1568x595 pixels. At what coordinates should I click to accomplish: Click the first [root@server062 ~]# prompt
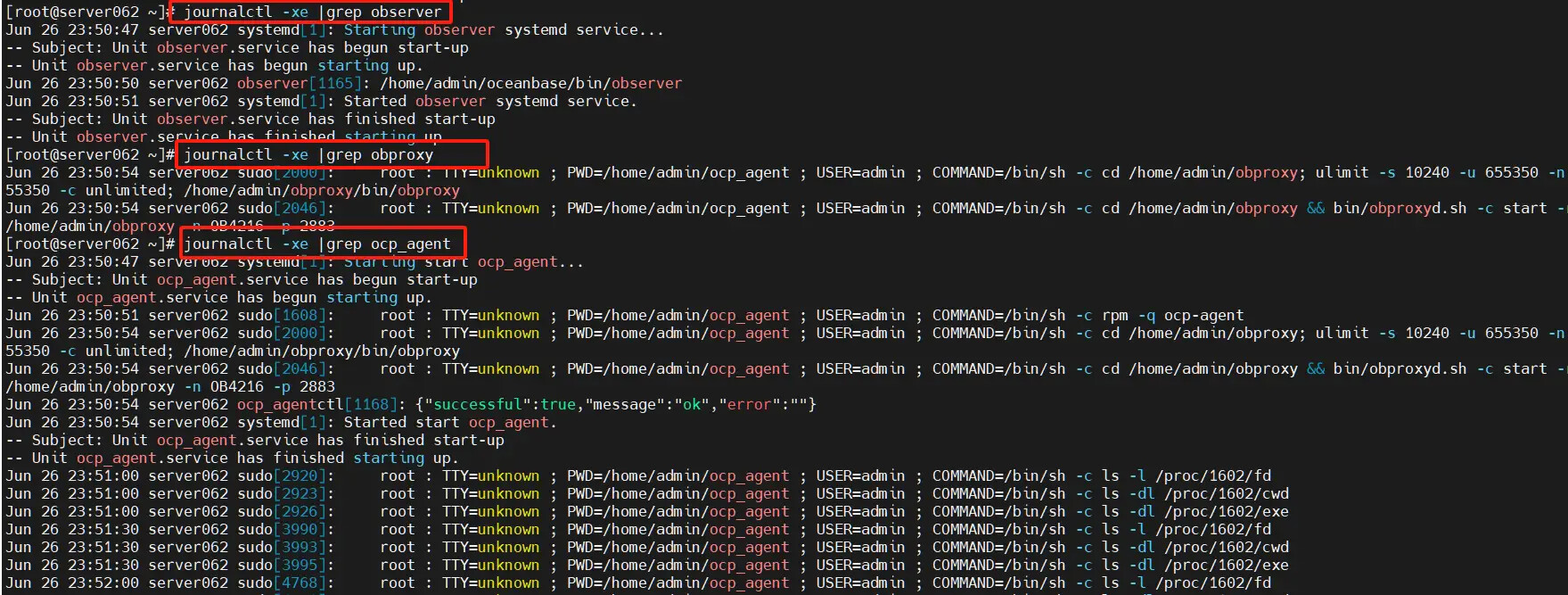90,12
